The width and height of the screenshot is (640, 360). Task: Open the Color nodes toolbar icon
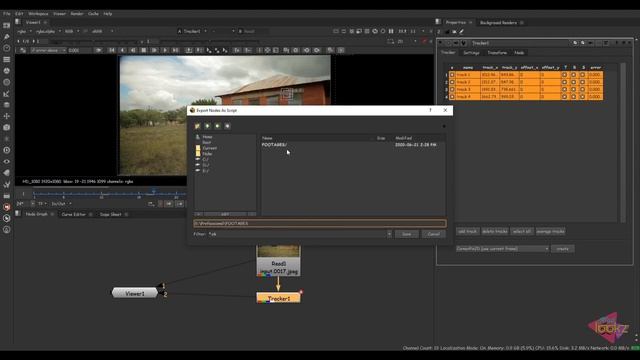[7, 71]
